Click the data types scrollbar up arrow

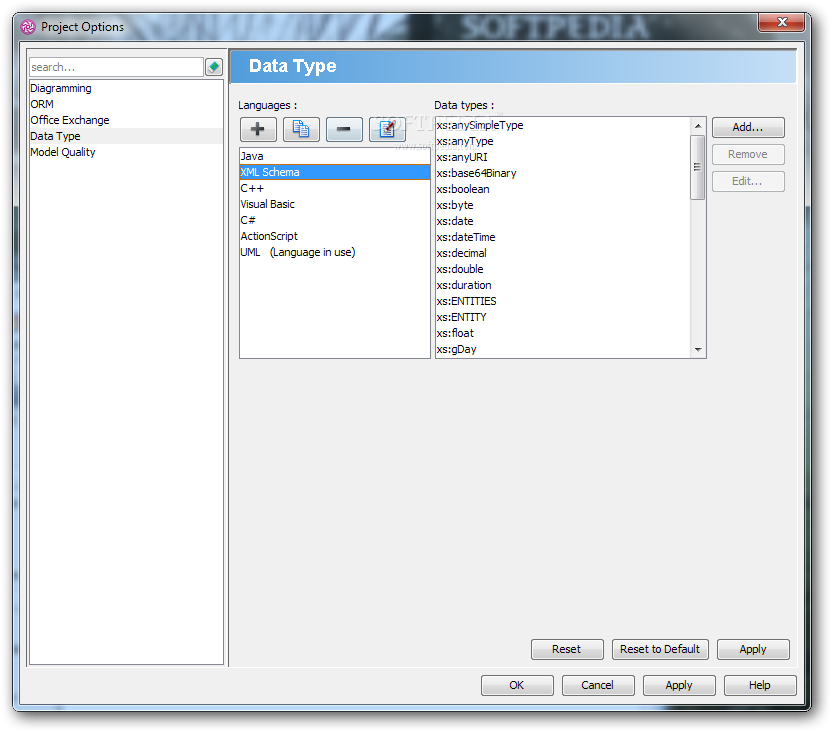[698, 126]
